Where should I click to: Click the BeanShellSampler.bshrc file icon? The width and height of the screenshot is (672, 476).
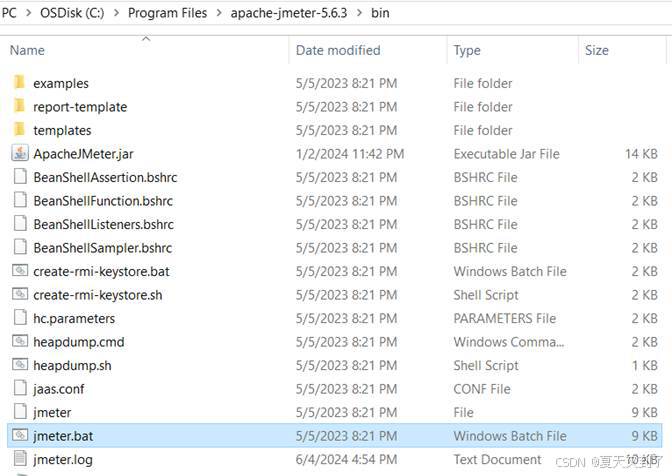[20, 247]
